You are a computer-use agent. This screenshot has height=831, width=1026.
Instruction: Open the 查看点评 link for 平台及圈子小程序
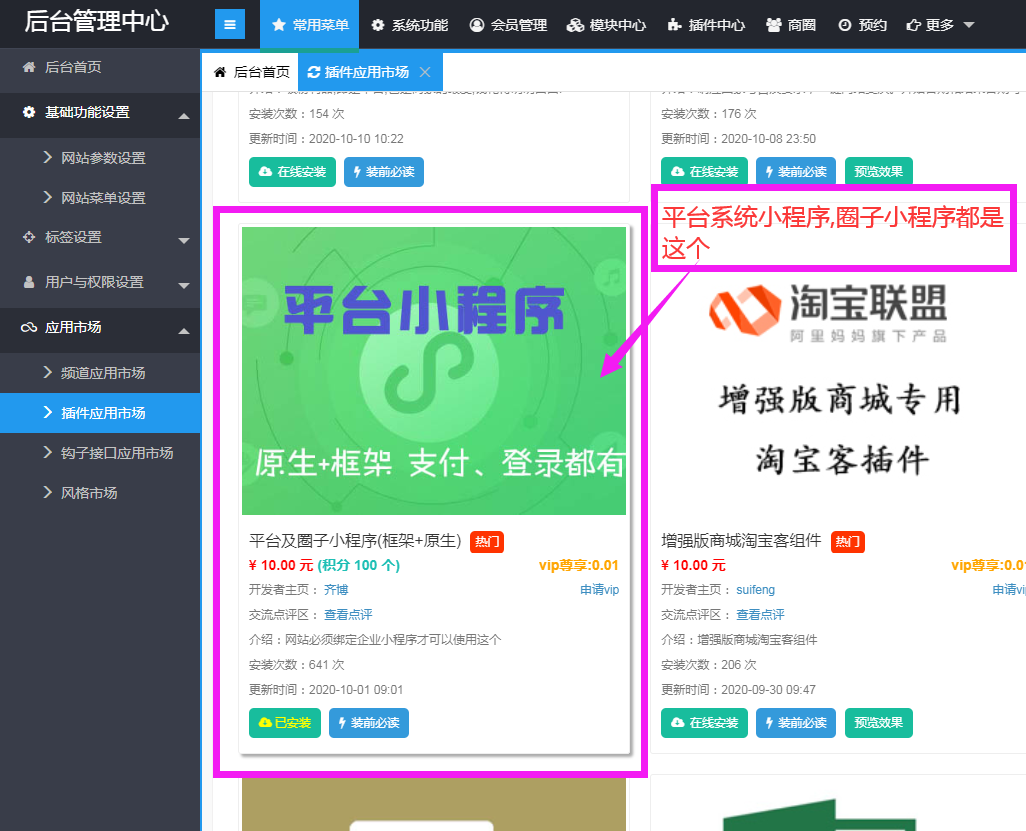point(348,615)
